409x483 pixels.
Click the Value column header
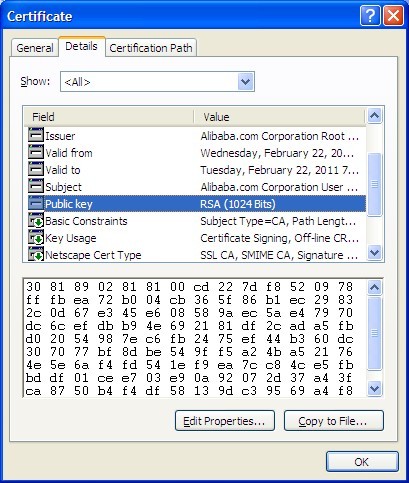[x=279, y=117]
